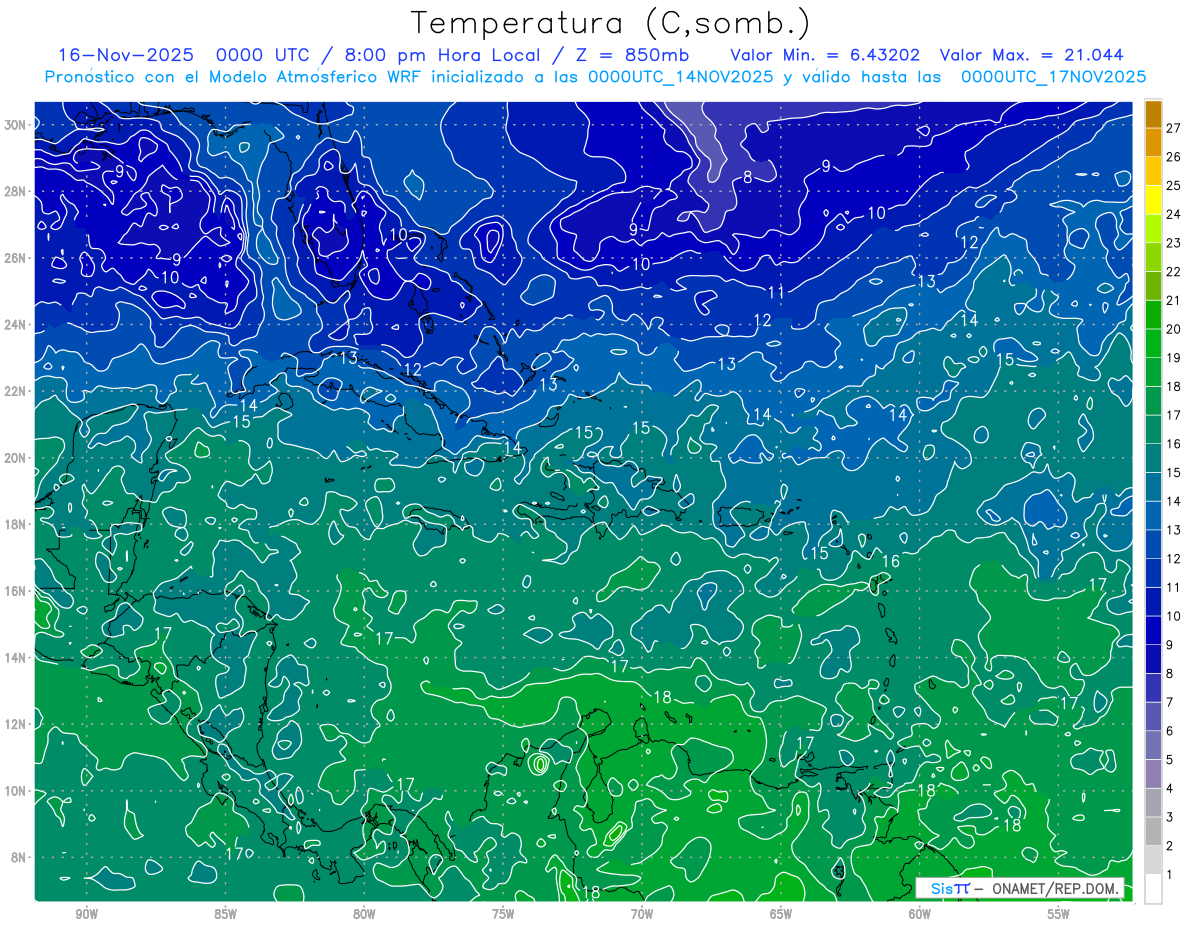Click the legend label "5"
1200x927 pixels.
tap(1169, 760)
